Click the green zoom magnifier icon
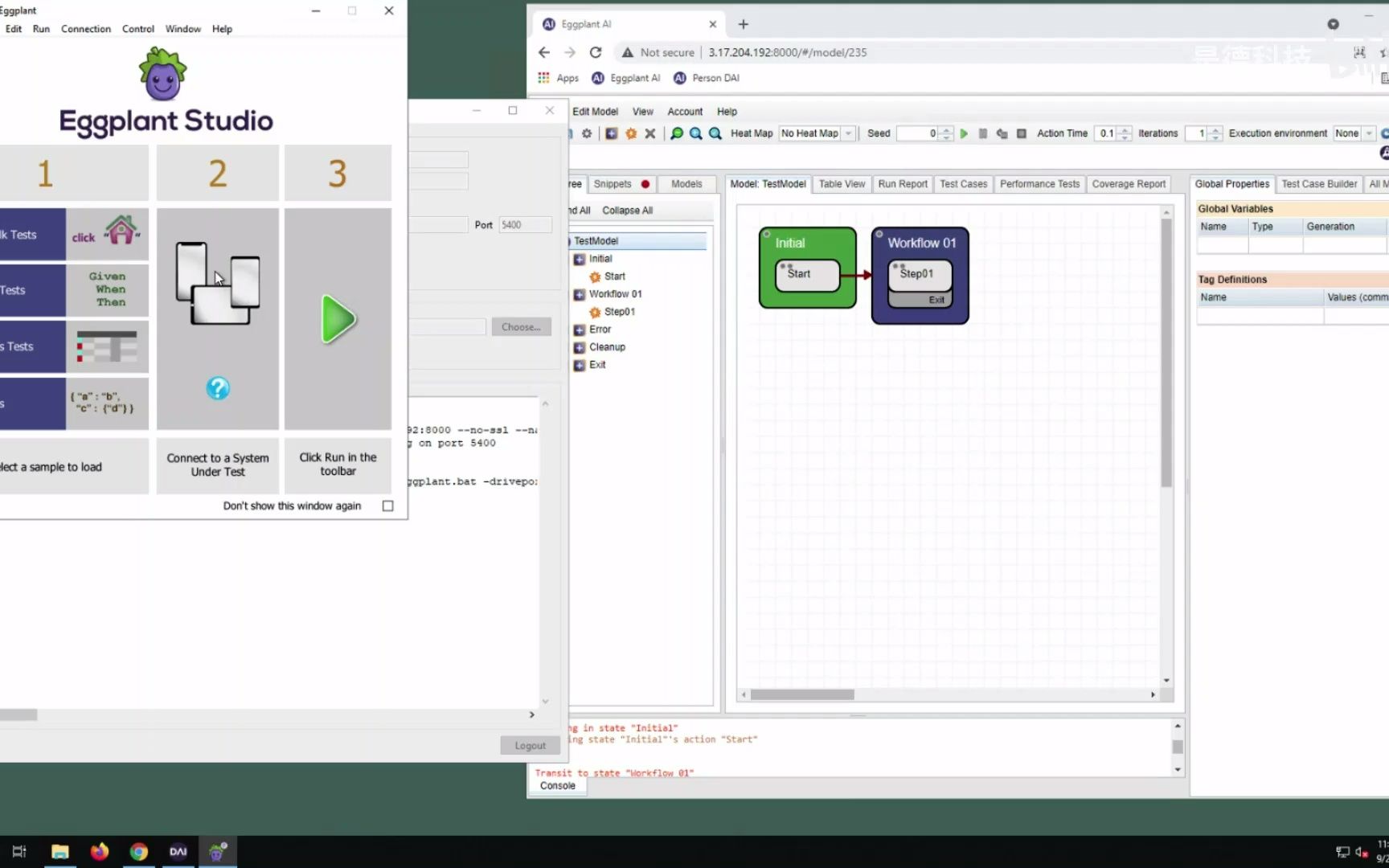The height and width of the screenshot is (868, 1389). (x=677, y=133)
